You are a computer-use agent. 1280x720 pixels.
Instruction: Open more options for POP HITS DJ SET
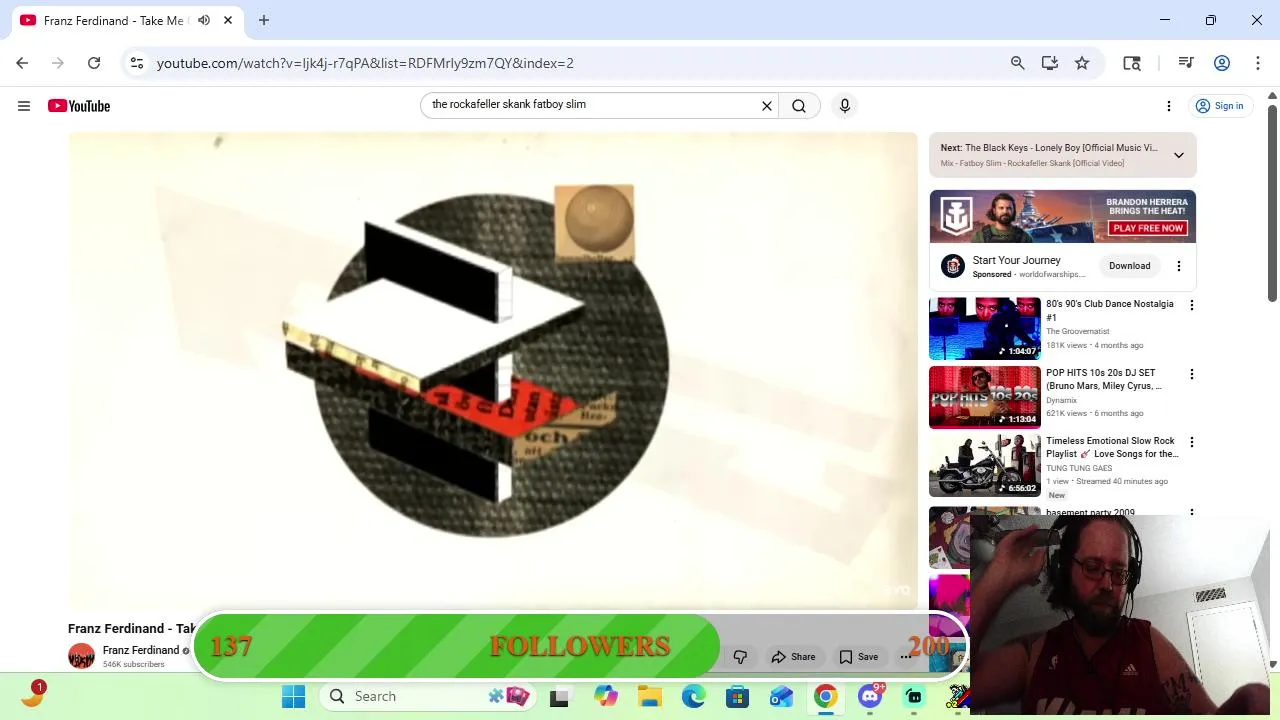1191,374
